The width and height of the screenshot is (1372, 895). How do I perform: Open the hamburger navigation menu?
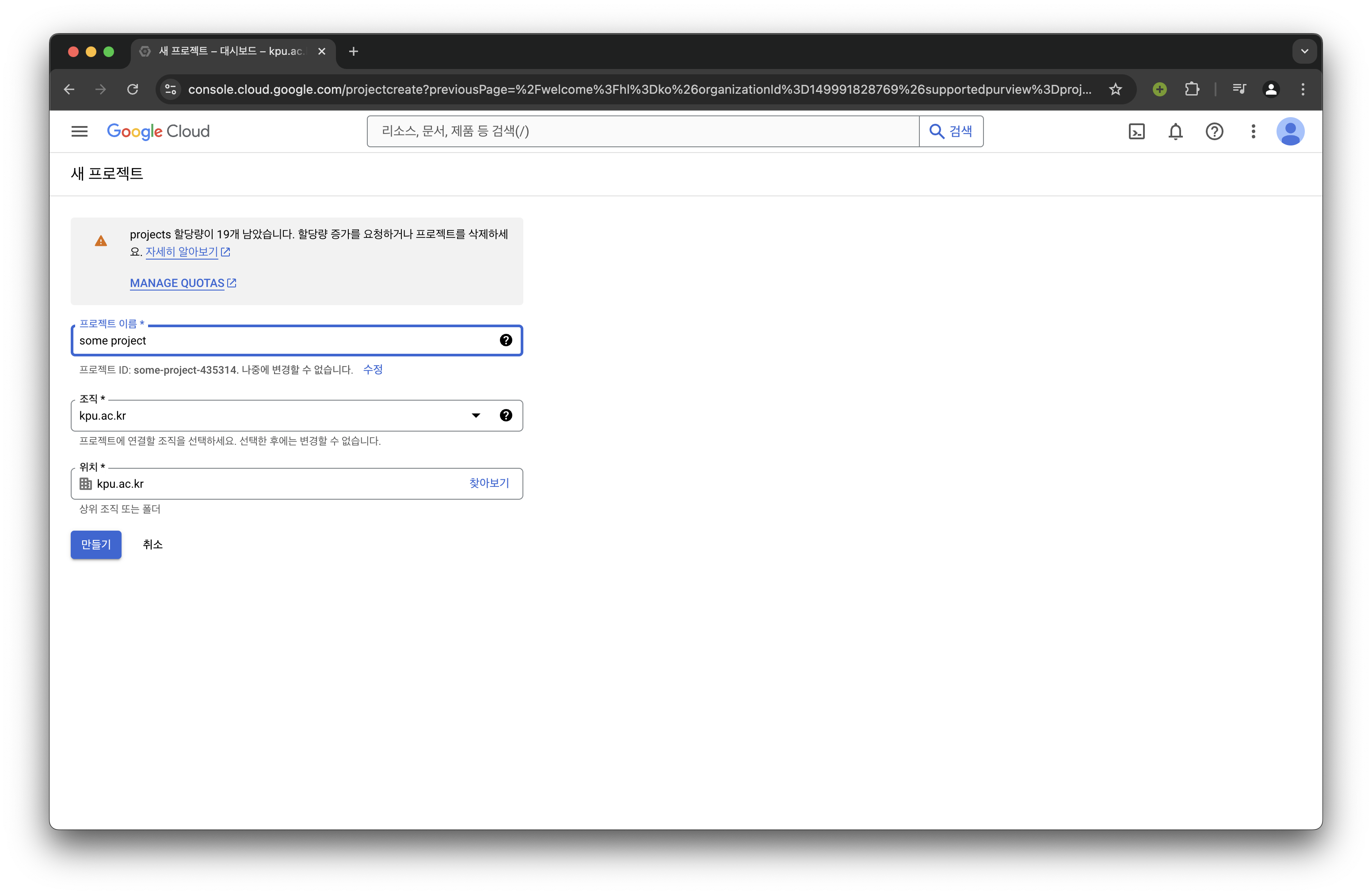[x=80, y=131]
